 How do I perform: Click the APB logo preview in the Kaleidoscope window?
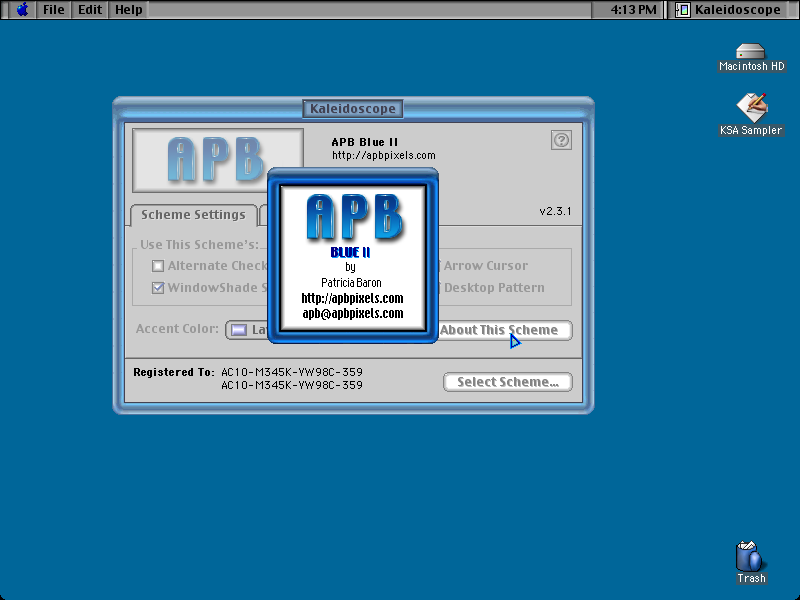[x=218, y=160]
